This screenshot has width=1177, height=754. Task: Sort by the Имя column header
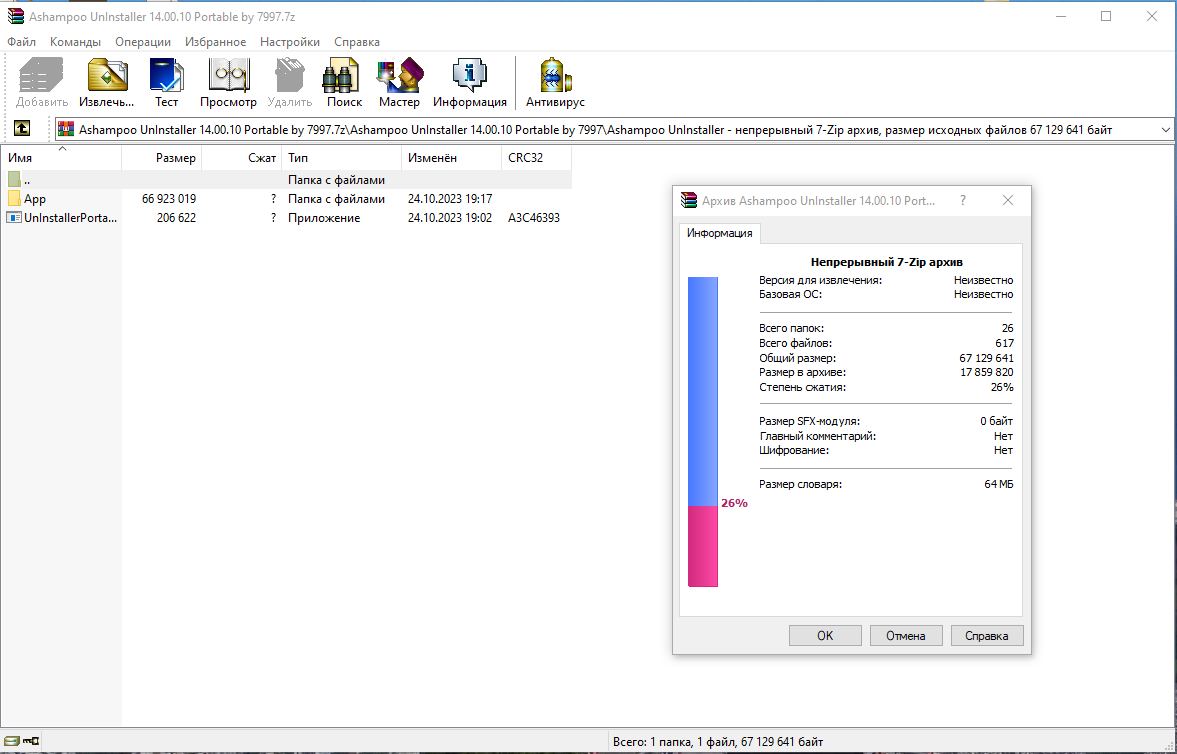click(61, 158)
